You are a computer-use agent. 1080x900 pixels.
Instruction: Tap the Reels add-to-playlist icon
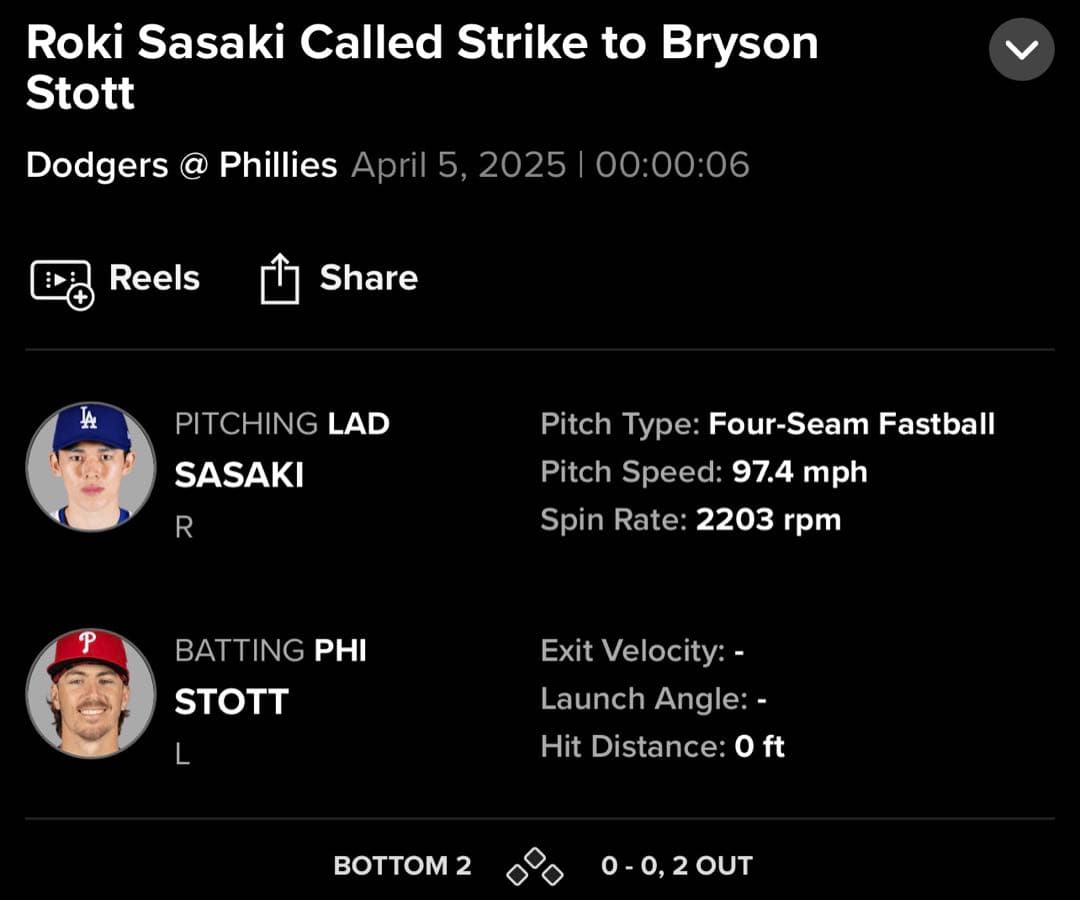pyautogui.click(x=62, y=281)
